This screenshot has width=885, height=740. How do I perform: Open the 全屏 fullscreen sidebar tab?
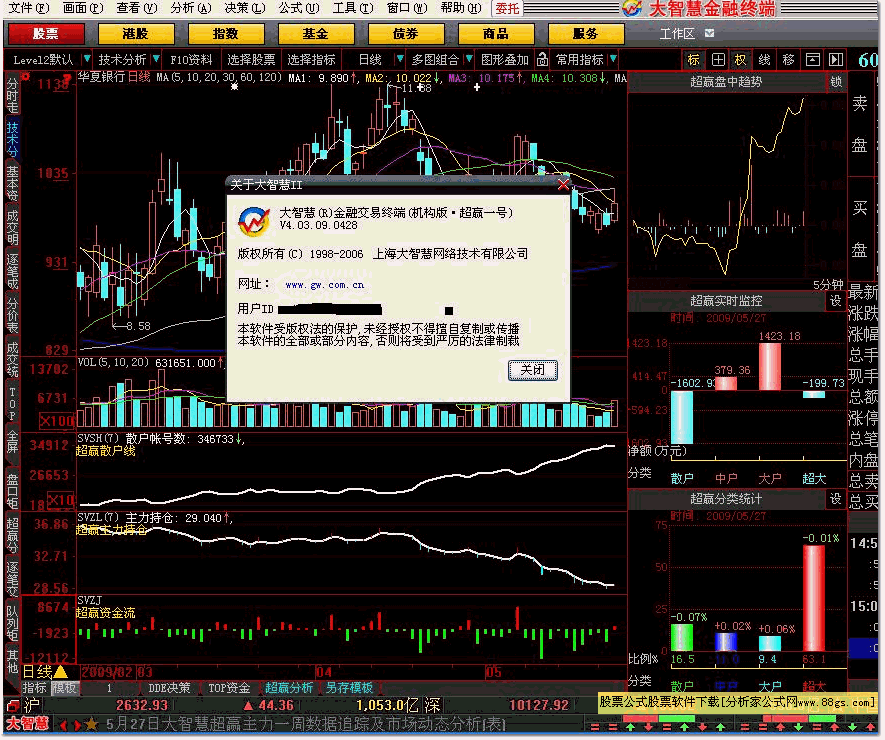[12, 443]
